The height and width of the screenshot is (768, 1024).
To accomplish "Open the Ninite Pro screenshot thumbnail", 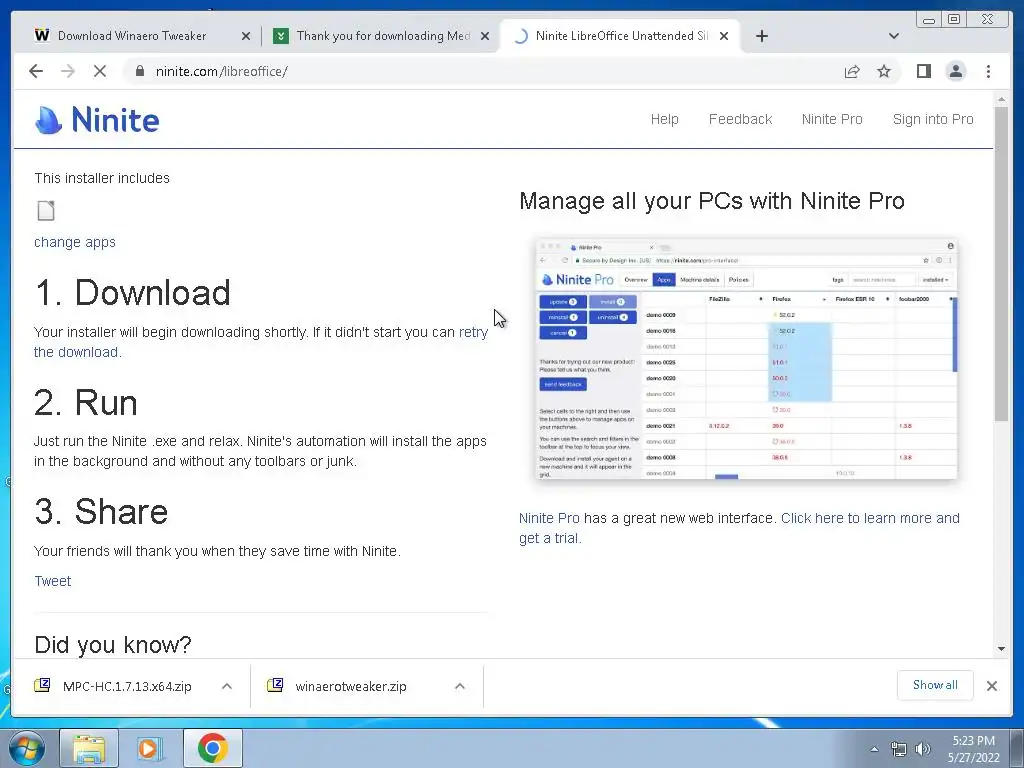I will coord(746,359).
